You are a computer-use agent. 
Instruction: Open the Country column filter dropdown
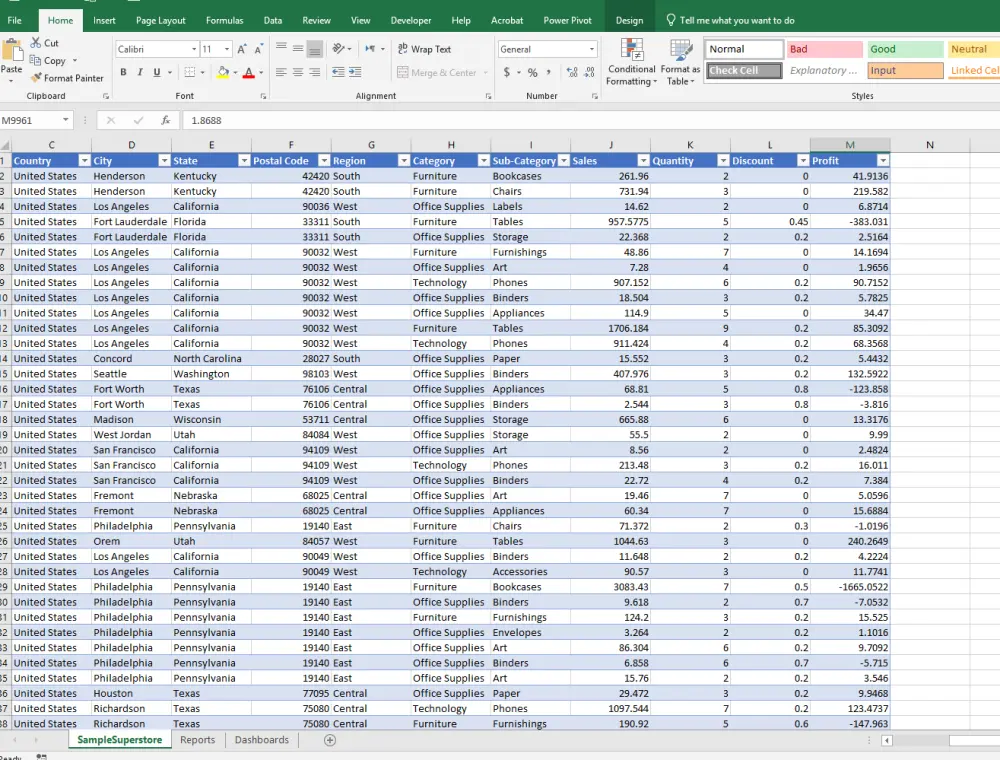click(84, 161)
